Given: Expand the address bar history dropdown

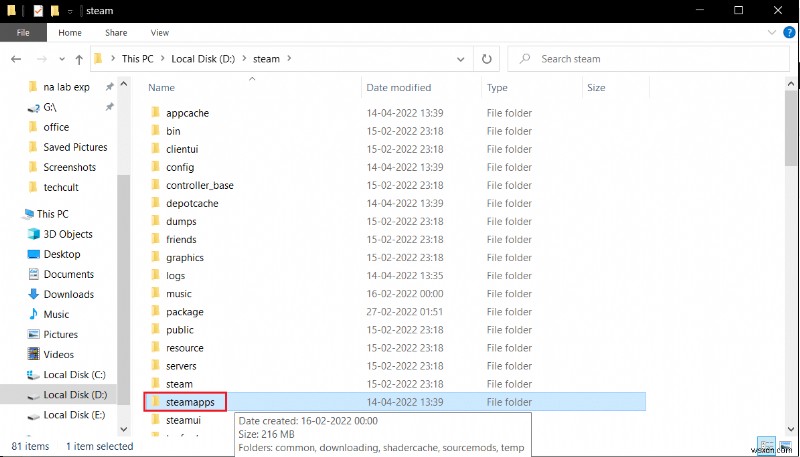Looking at the screenshot, I should pos(461,59).
